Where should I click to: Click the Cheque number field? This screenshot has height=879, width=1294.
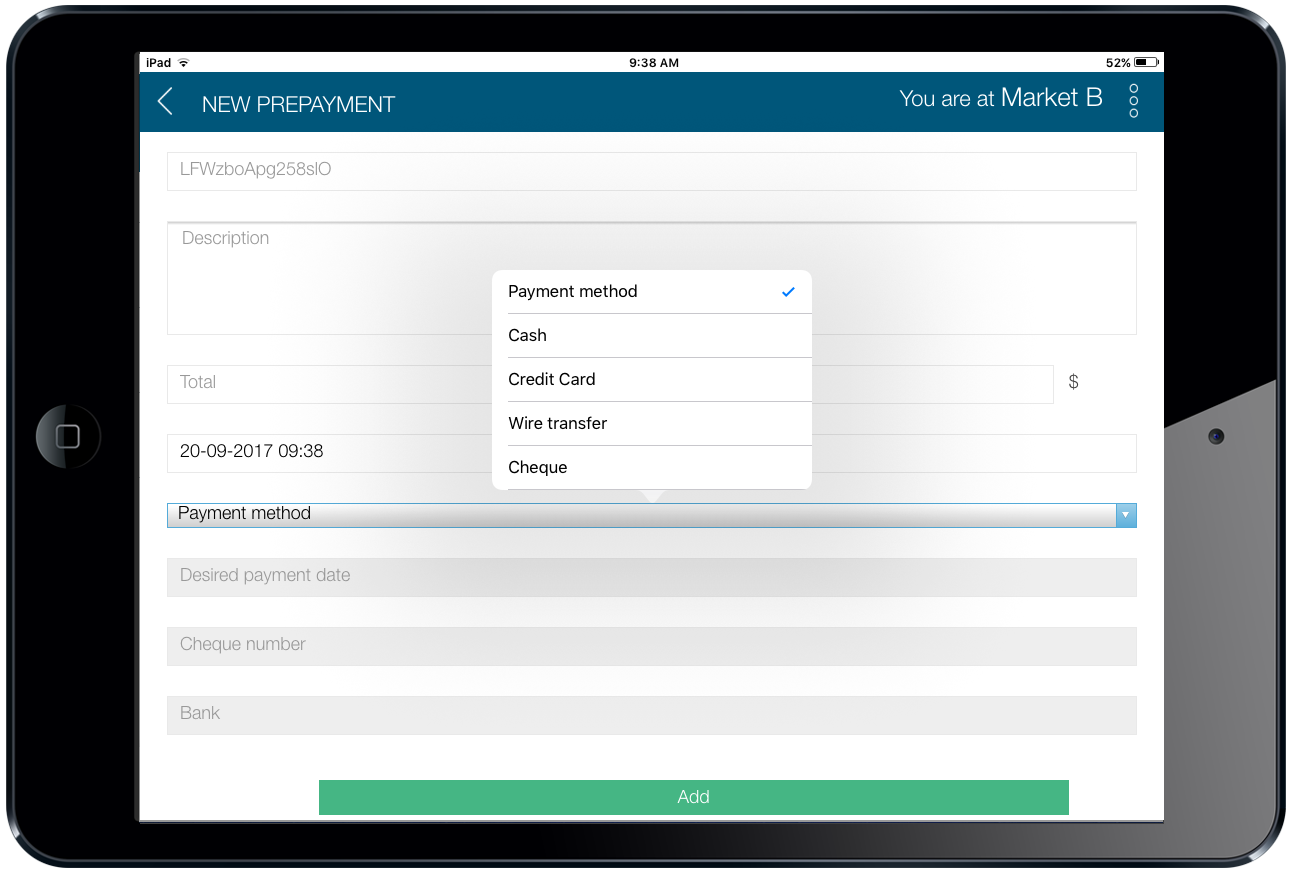[652, 646]
